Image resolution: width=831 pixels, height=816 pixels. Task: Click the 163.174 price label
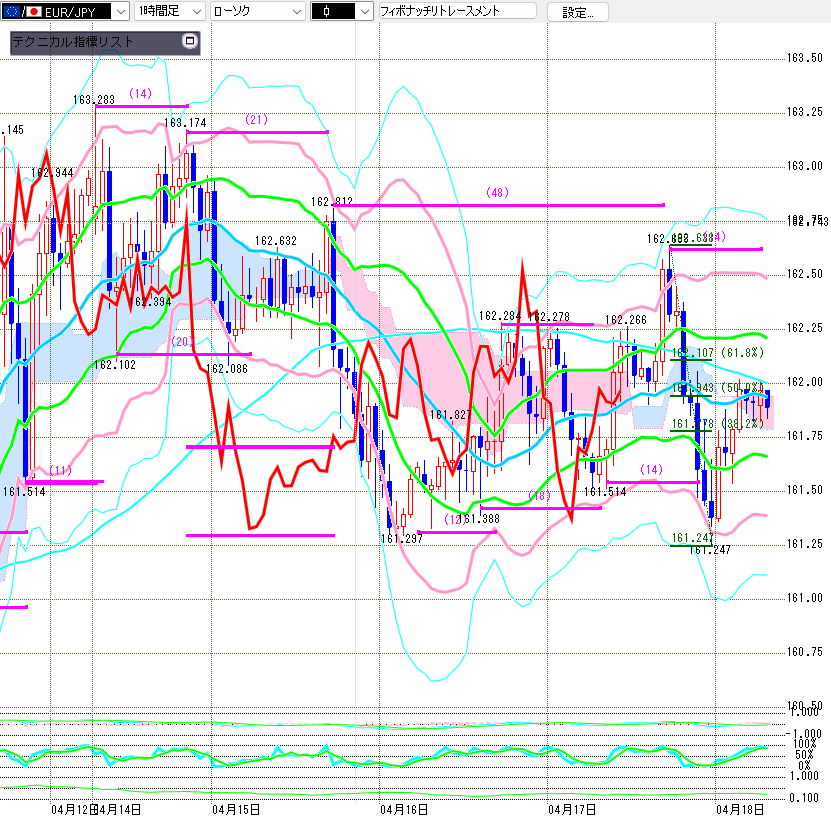[x=185, y=123]
